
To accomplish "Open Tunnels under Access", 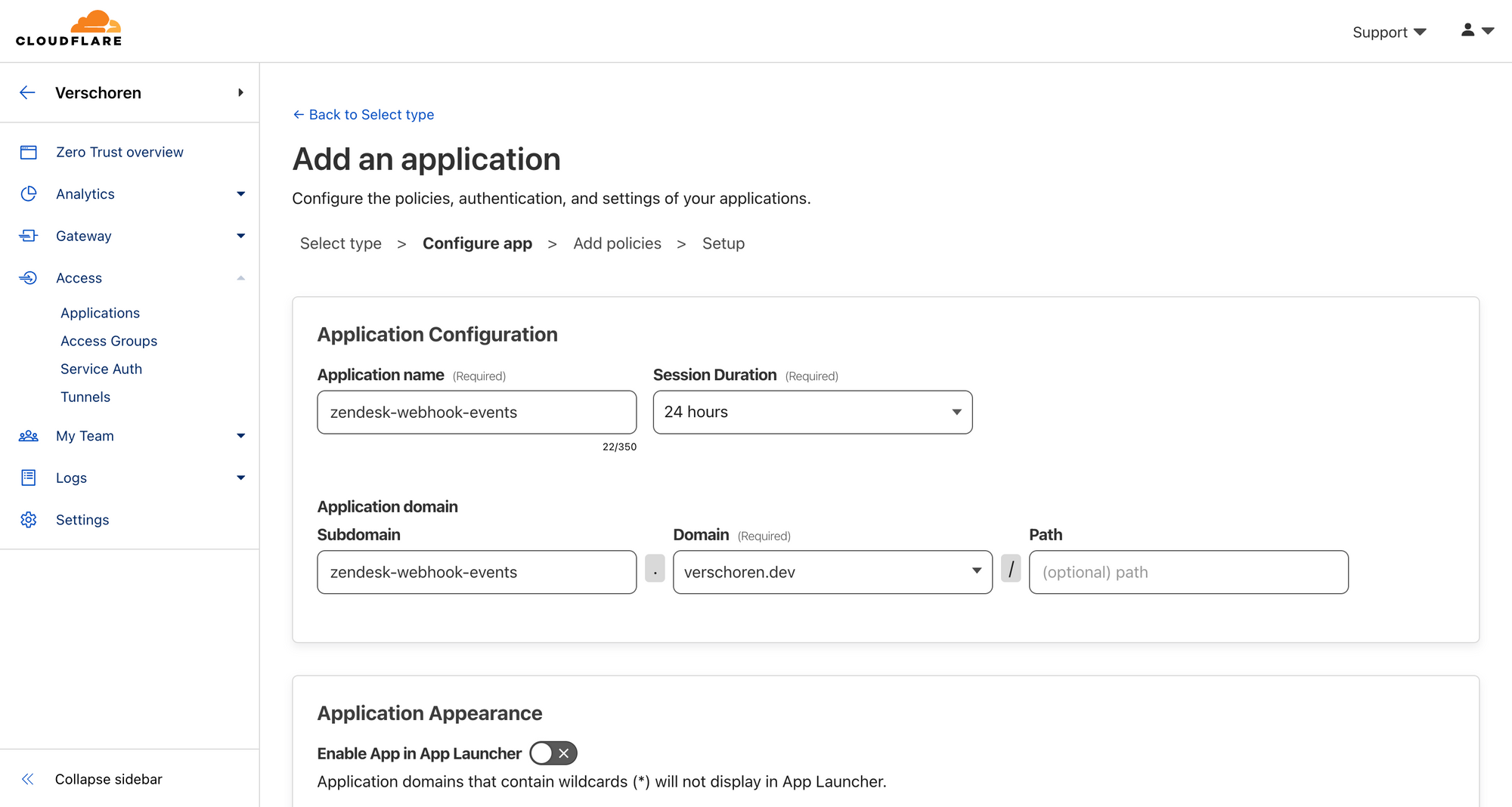I will 85,397.
